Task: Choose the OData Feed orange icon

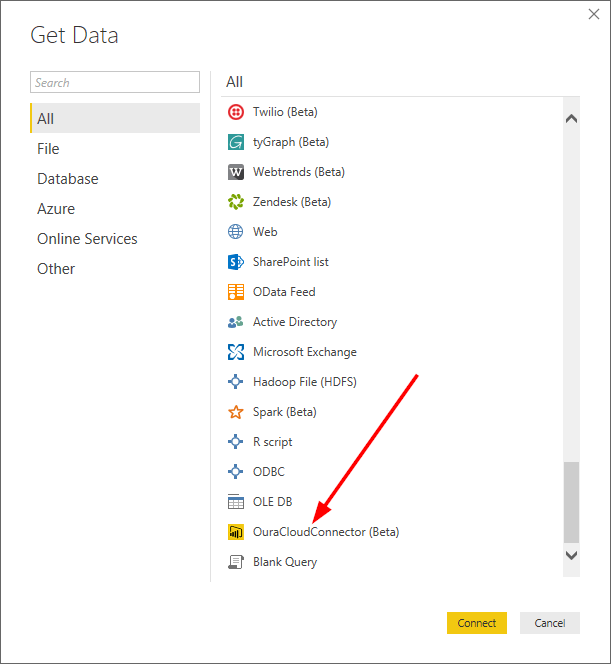Action: 235,292
